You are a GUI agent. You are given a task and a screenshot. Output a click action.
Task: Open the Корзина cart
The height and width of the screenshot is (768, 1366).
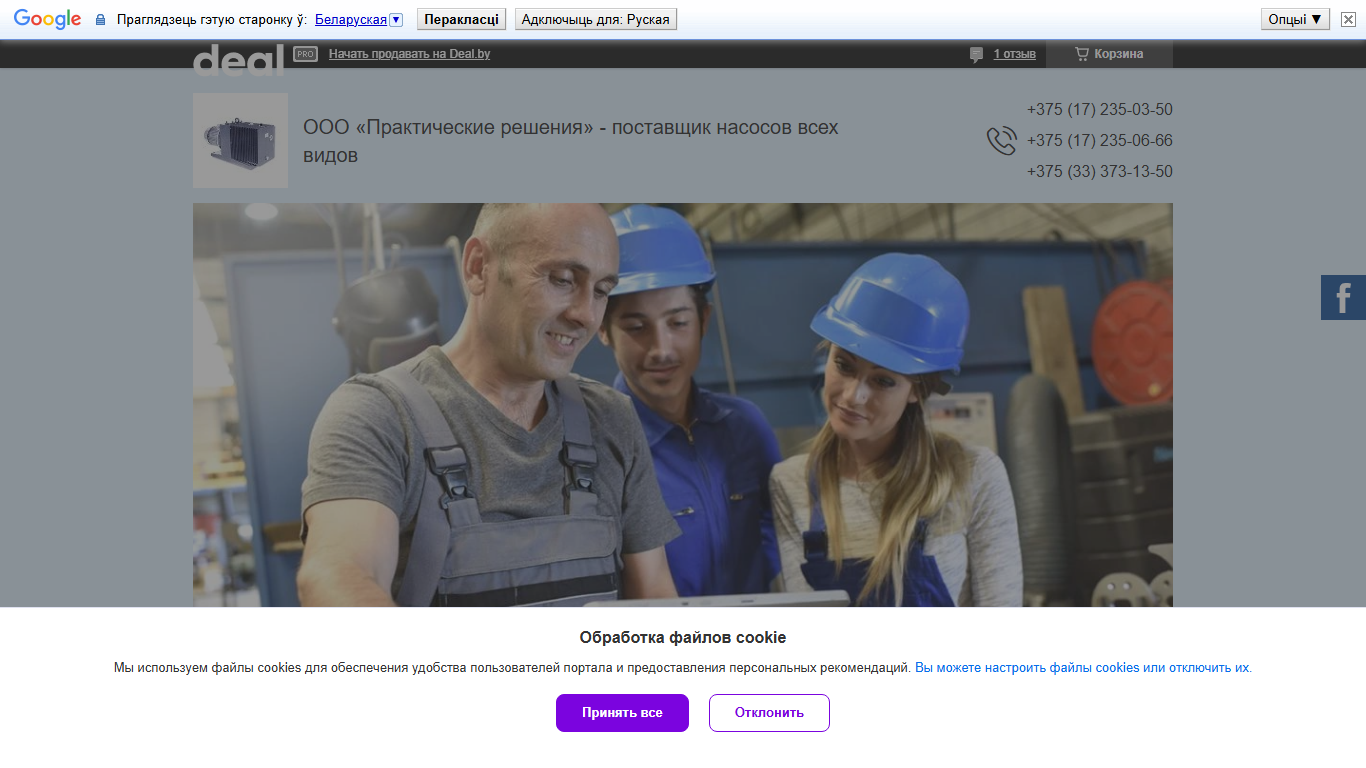pos(1109,54)
